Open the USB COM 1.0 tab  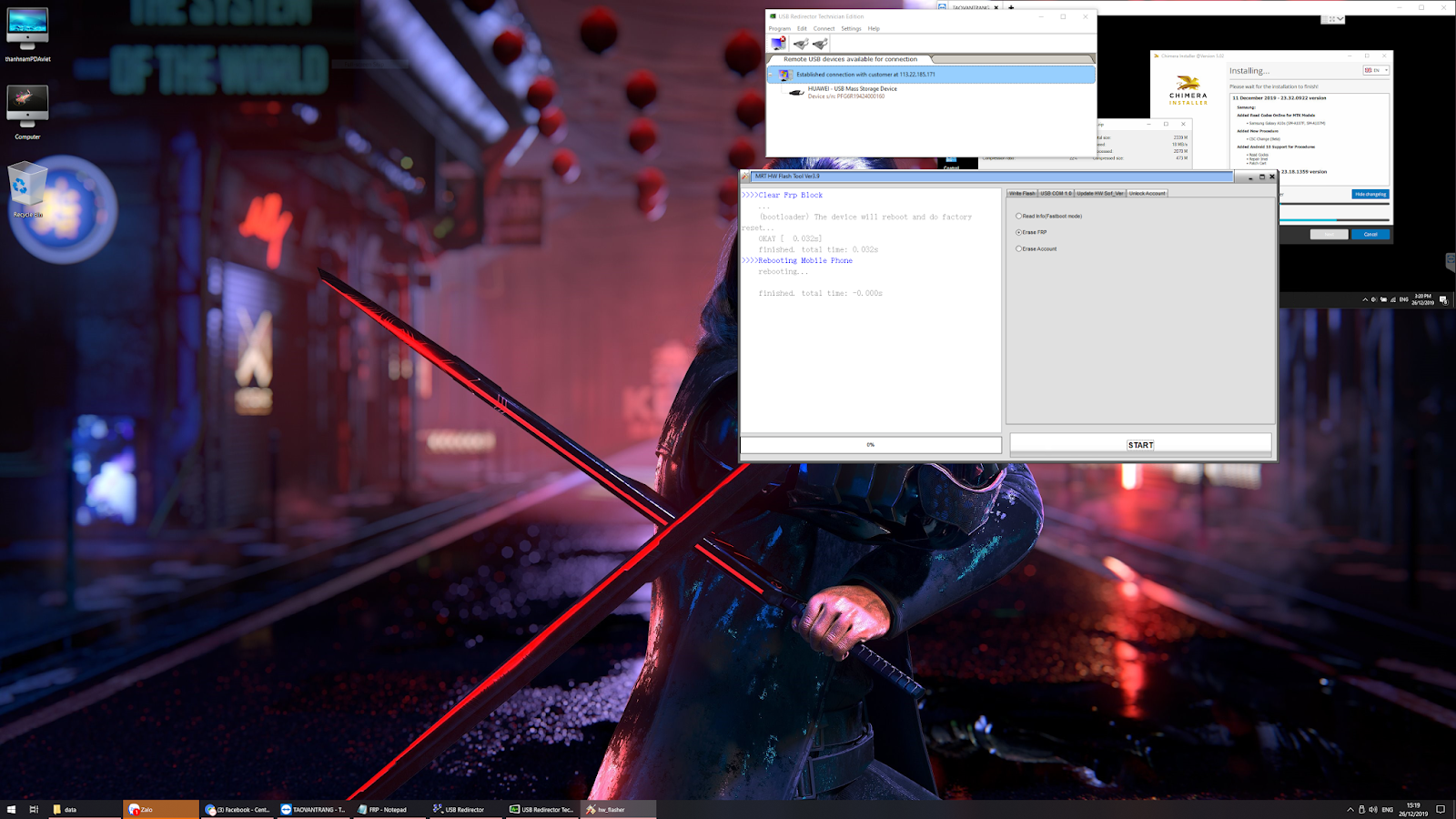(x=1056, y=193)
